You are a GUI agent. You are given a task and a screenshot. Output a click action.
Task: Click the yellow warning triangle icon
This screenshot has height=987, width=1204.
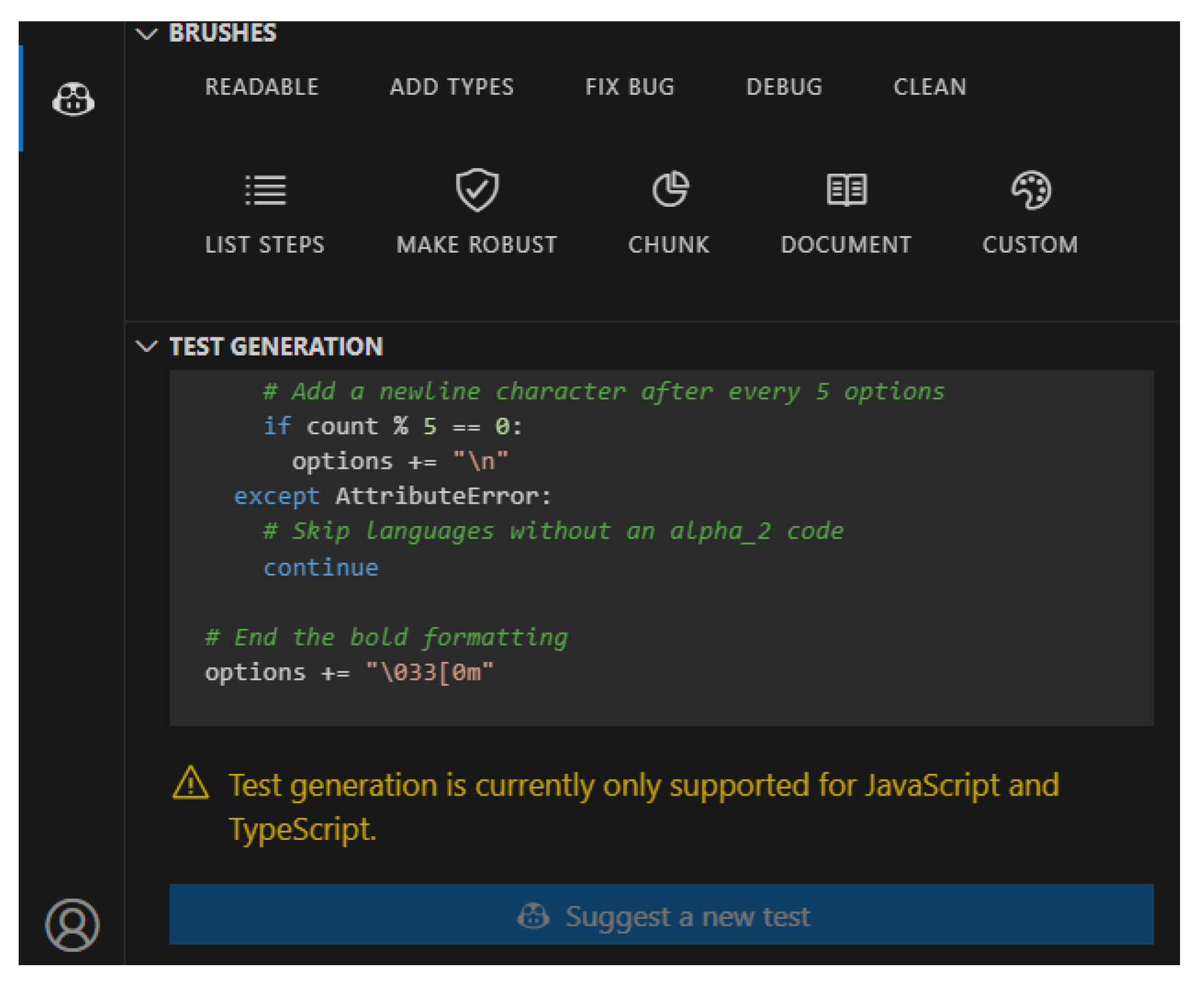[x=190, y=784]
